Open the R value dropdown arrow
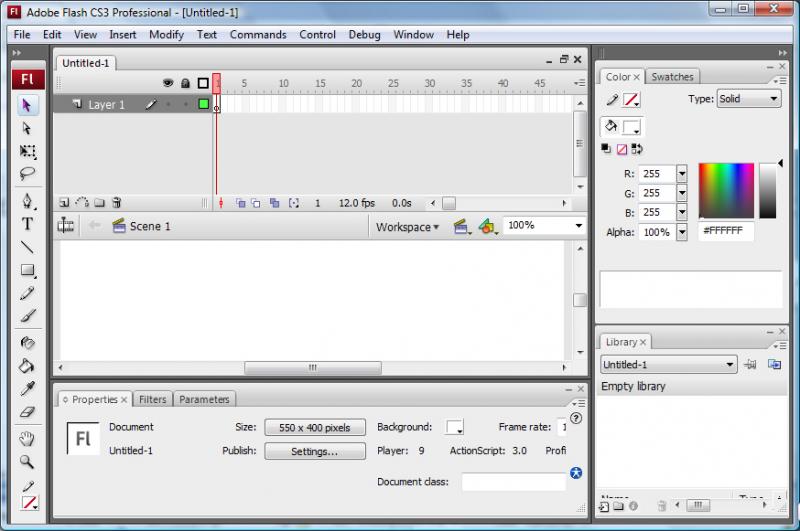This screenshot has width=800, height=531. point(682,173)
